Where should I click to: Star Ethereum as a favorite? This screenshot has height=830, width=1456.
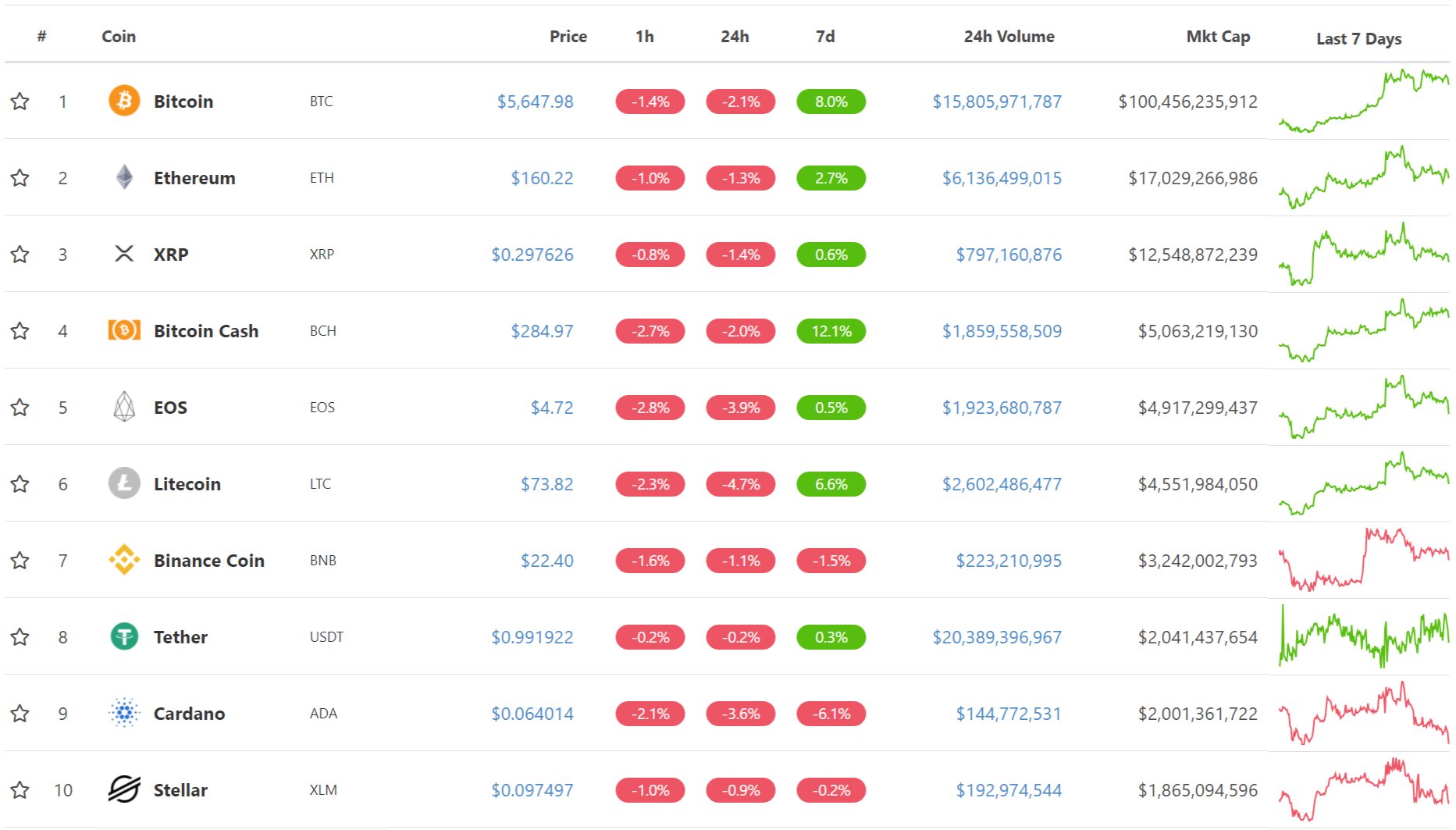click(x=20, y=177)
